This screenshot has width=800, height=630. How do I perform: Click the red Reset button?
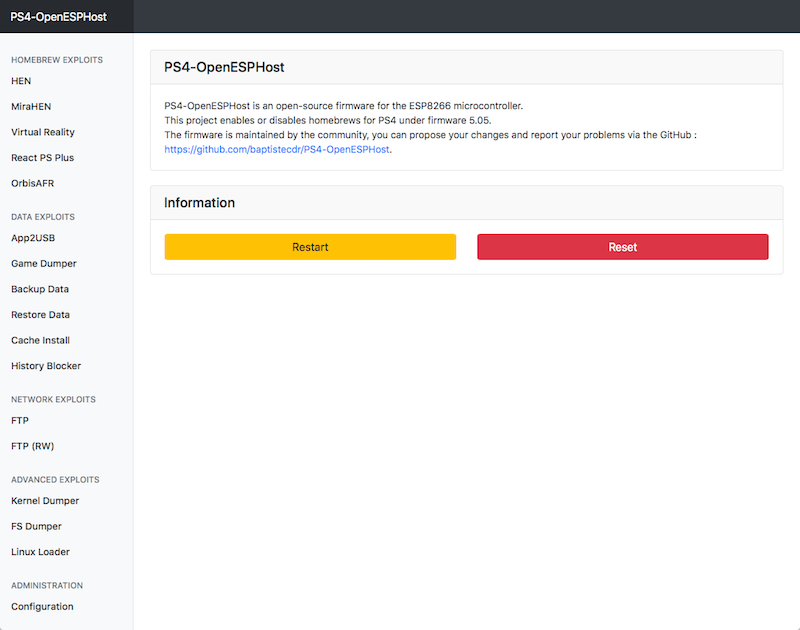622,247
